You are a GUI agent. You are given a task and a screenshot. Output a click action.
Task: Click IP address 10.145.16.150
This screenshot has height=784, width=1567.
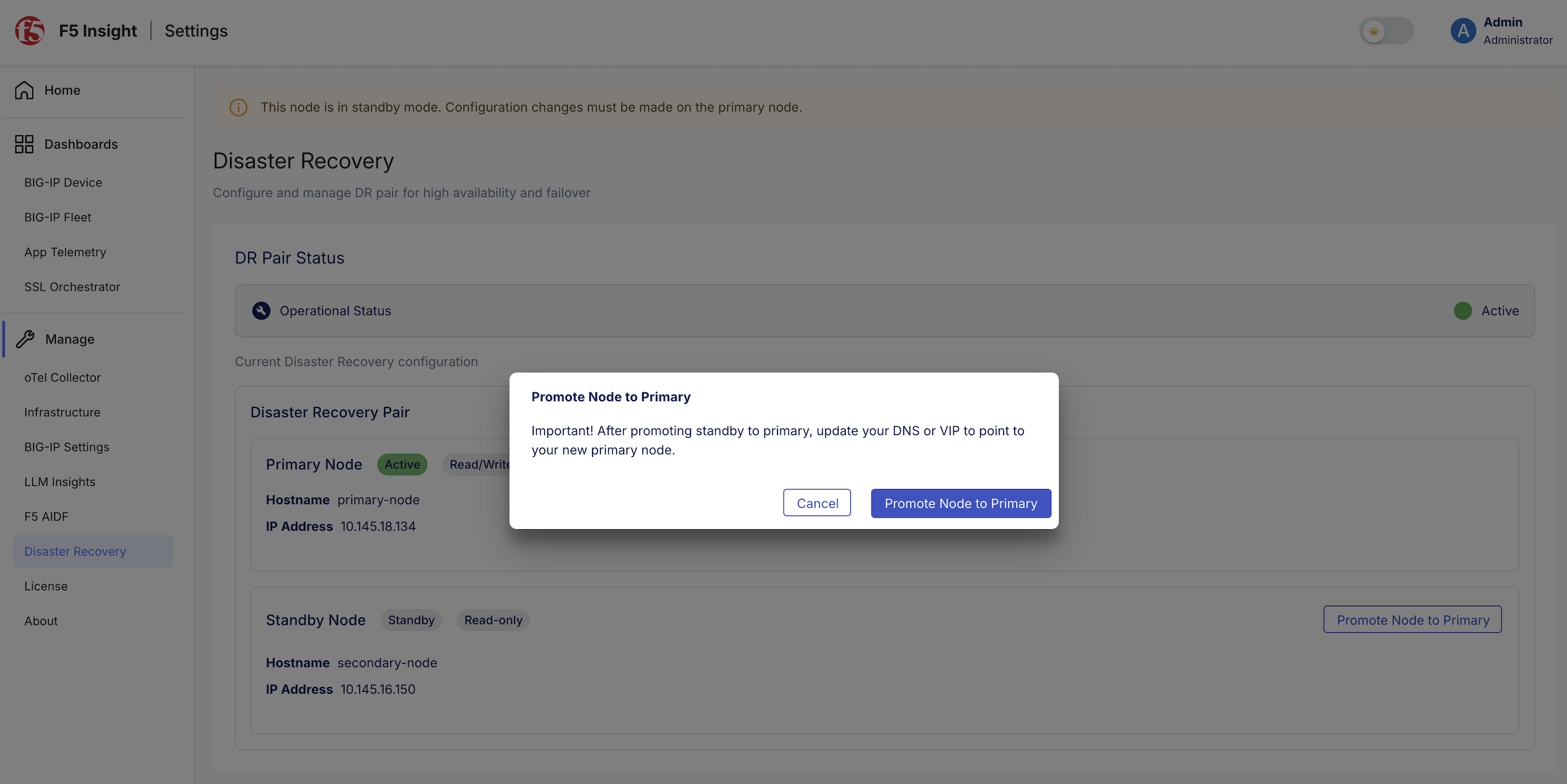378,689
